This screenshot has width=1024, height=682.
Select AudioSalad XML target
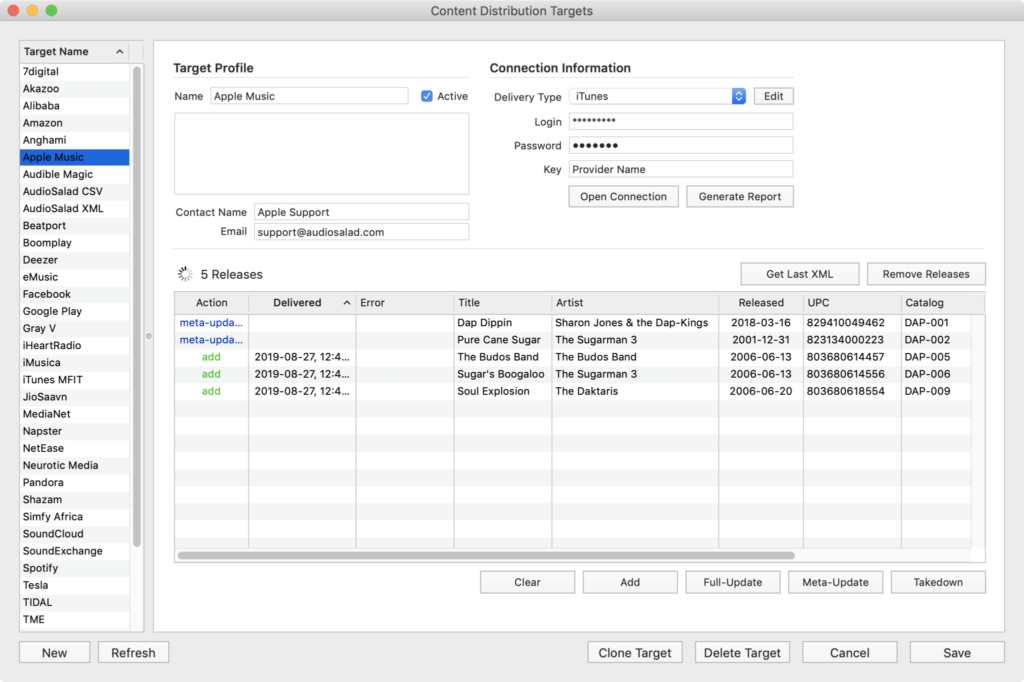(x=74, y=208)
